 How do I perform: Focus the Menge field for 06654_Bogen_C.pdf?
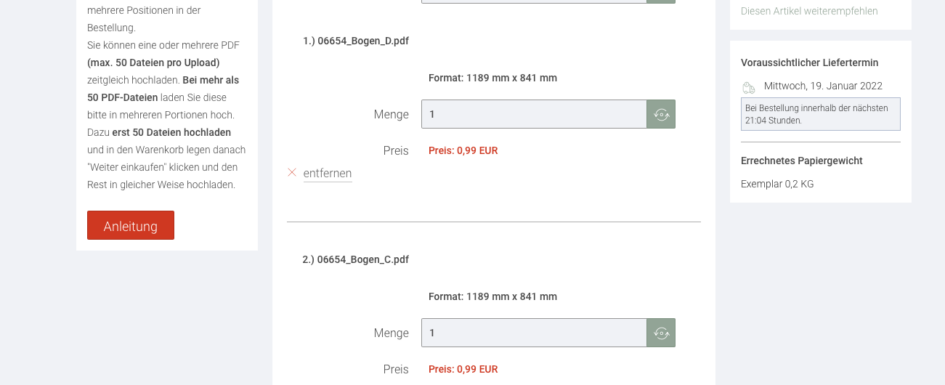[x=534, y=333]
